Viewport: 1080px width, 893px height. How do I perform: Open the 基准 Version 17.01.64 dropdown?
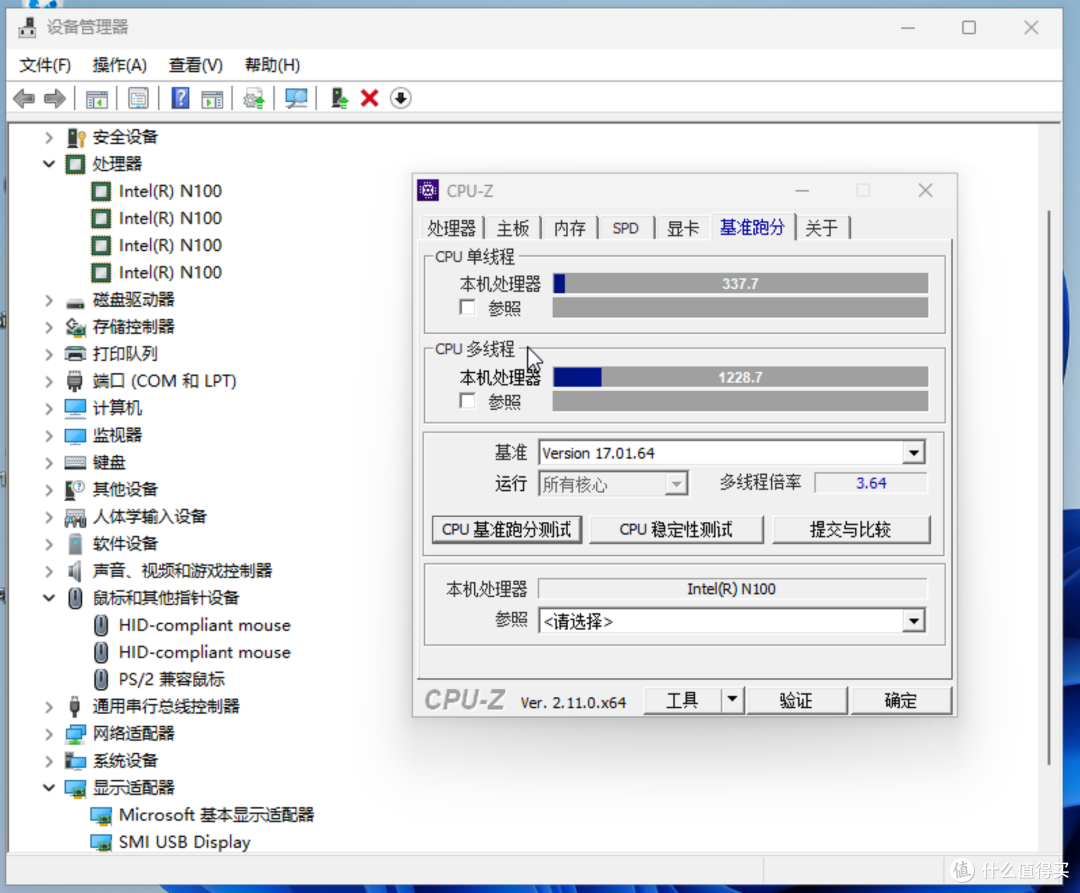913,453
